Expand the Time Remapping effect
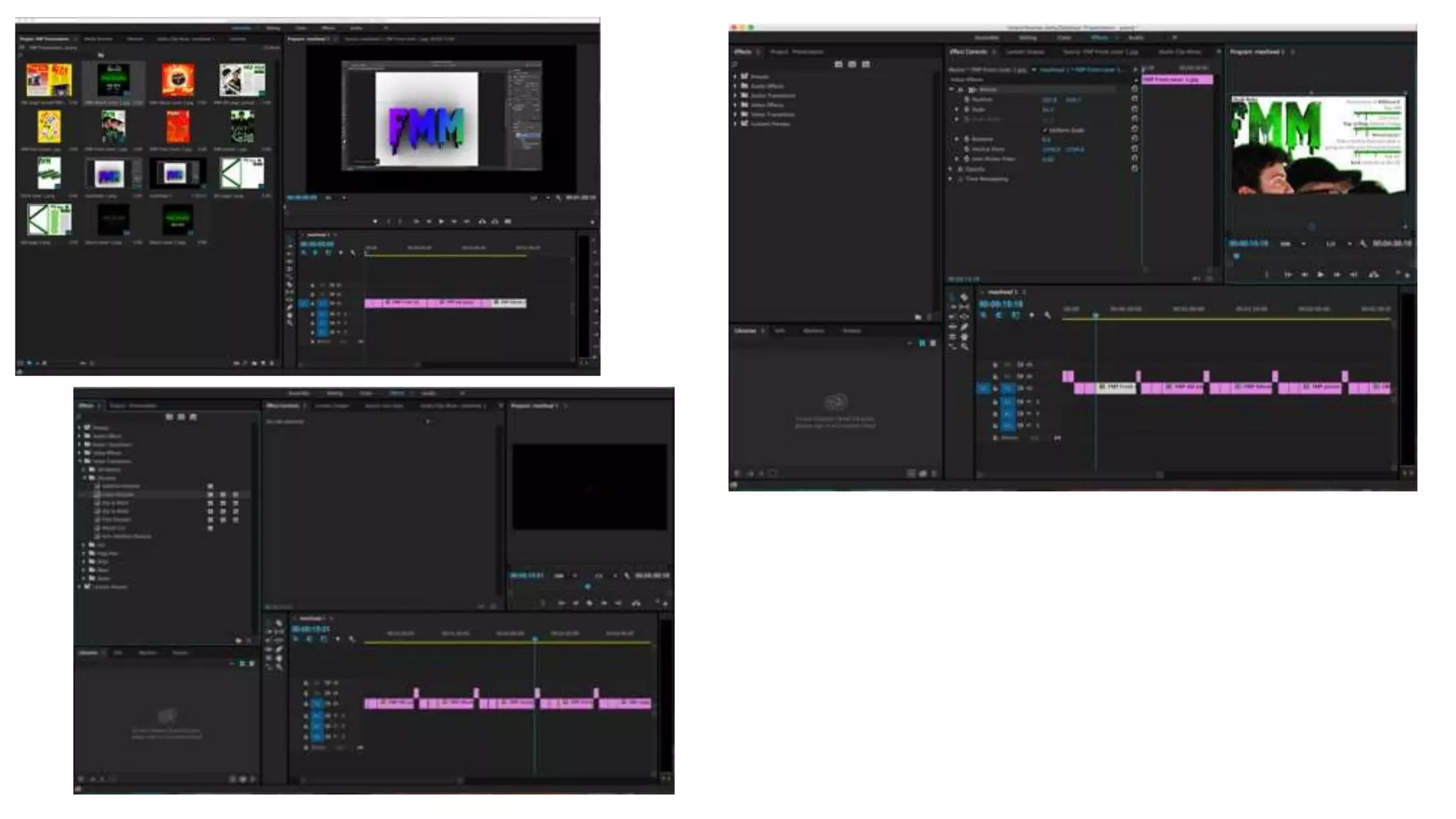 click(951, 179)
